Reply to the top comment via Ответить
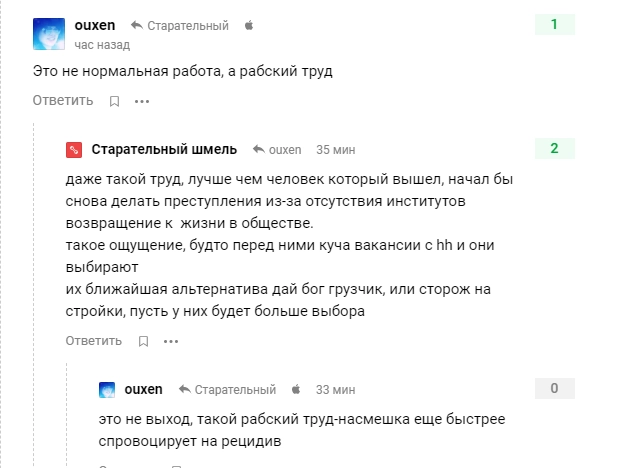 (x=63, y=101)
